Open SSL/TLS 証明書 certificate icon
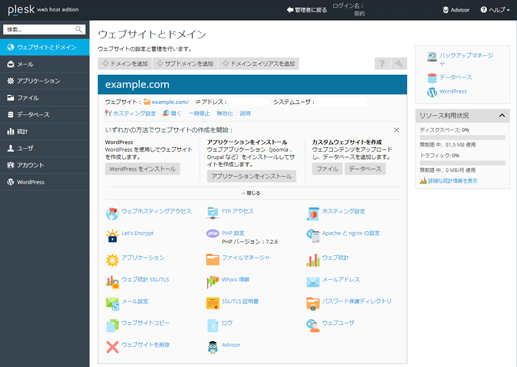Image resolution: width=517 pixels, height=367 pixels. tap(213, 303)
